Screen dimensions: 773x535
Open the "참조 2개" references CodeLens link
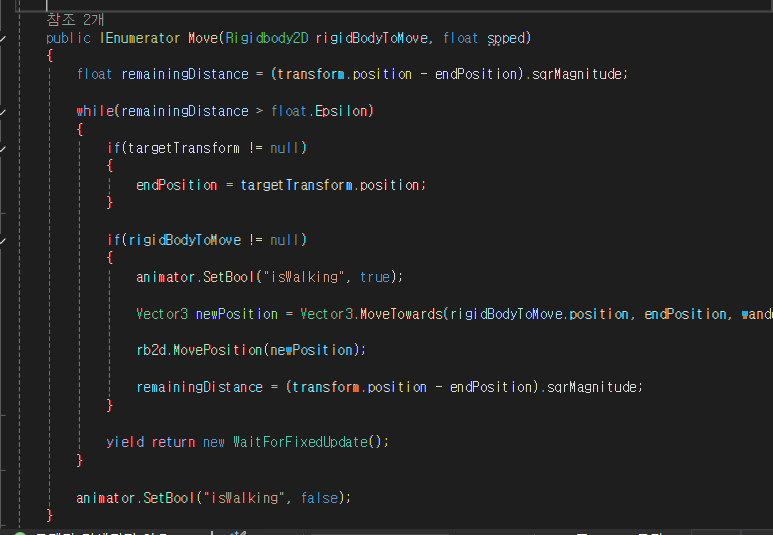click(x=75, y=20)
